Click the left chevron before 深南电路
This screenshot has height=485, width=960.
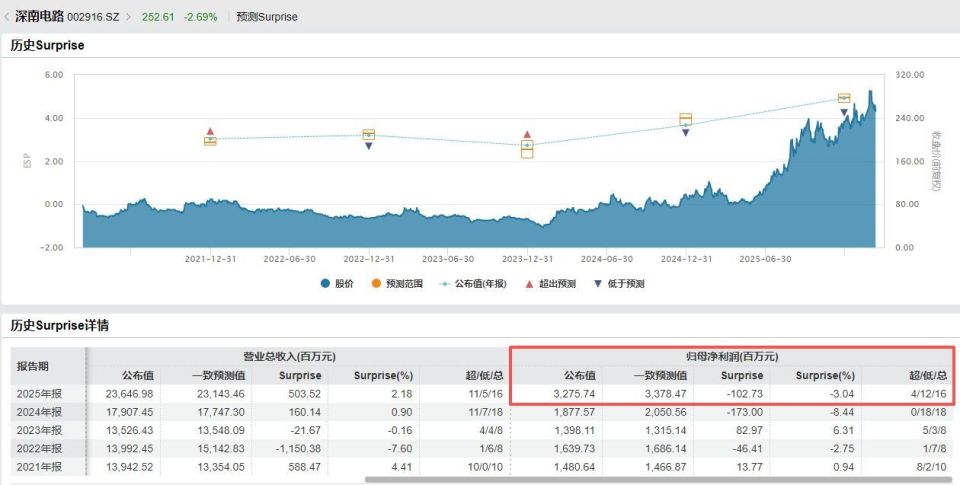click(x=7, y=17)
